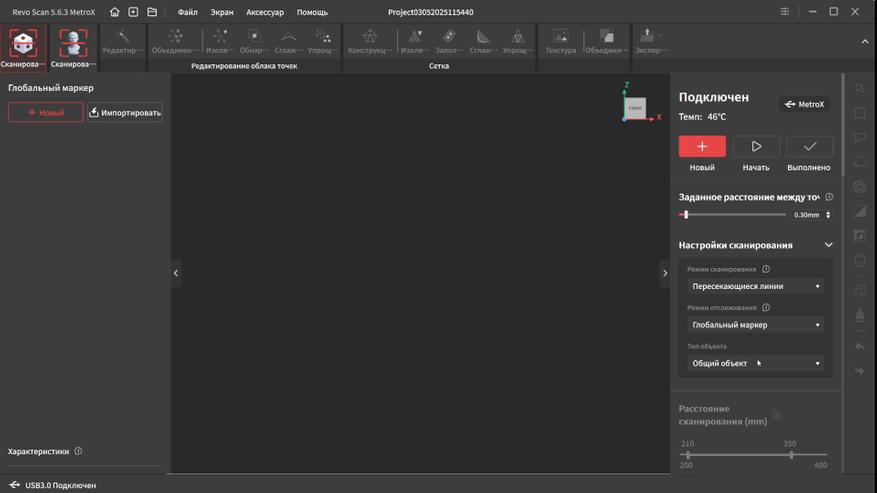Open the Режим сканирования dropdown Пересекающиеся линии
The image size is (877, 493).
click(x=755, y=286)
